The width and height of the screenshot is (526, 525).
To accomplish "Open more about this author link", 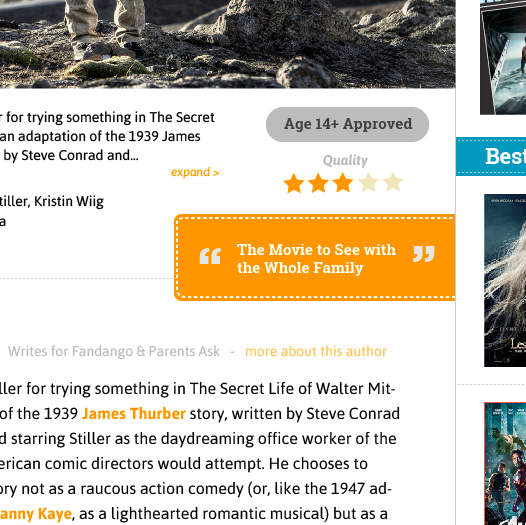I will [316, 352].
